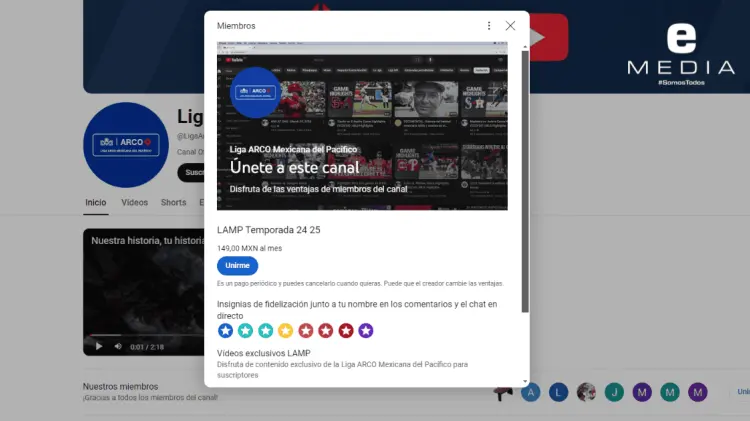Image resolution: width=750 pixels, height=421 pixels.
Task: Click the membership banner image in dialog
Action: point(362,126)
